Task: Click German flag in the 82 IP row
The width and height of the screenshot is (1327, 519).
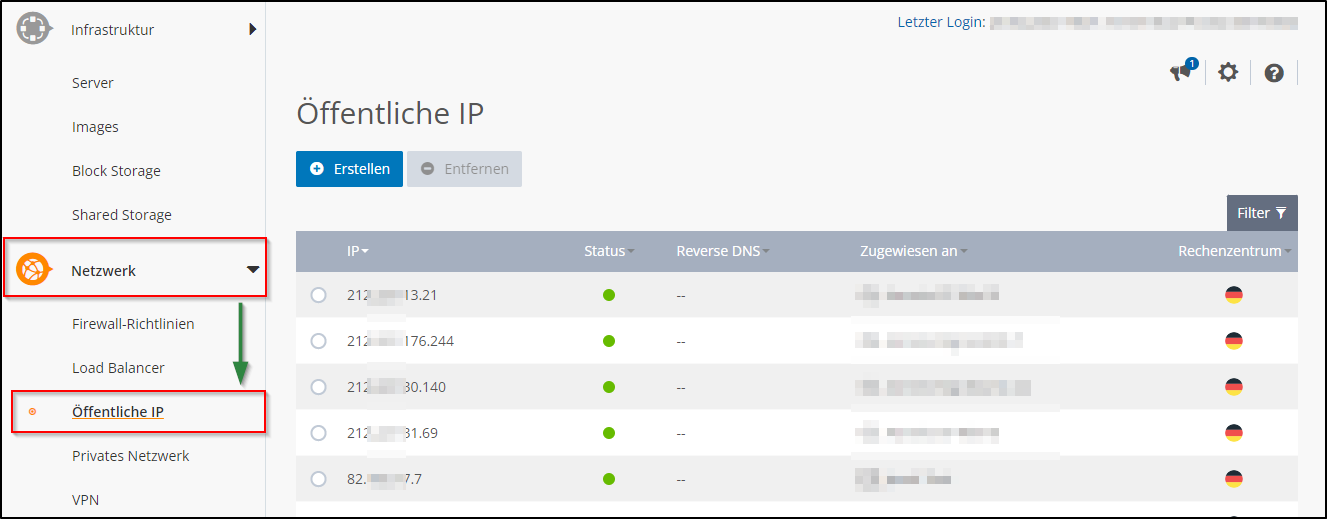Action: [1234, 479]
